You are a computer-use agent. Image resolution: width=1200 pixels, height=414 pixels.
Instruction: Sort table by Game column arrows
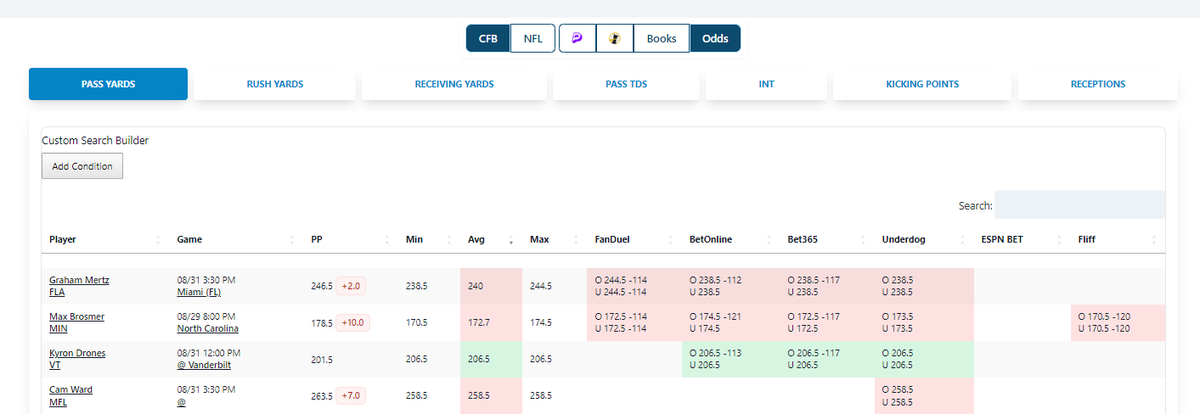[291, 240]
